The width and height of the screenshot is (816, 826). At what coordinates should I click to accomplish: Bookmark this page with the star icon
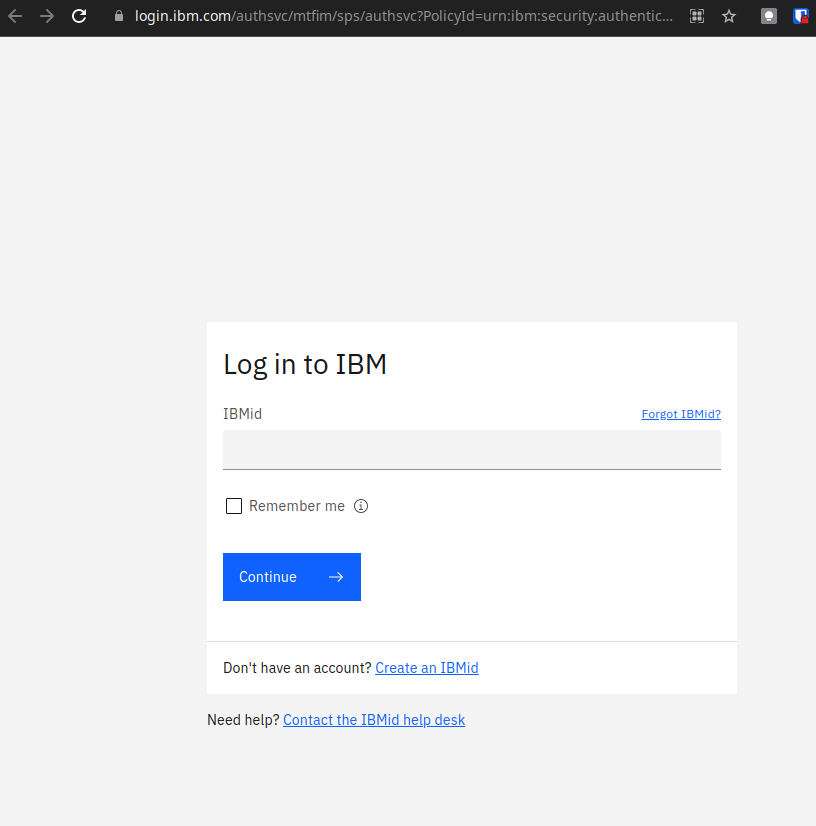tap(728, 15)
